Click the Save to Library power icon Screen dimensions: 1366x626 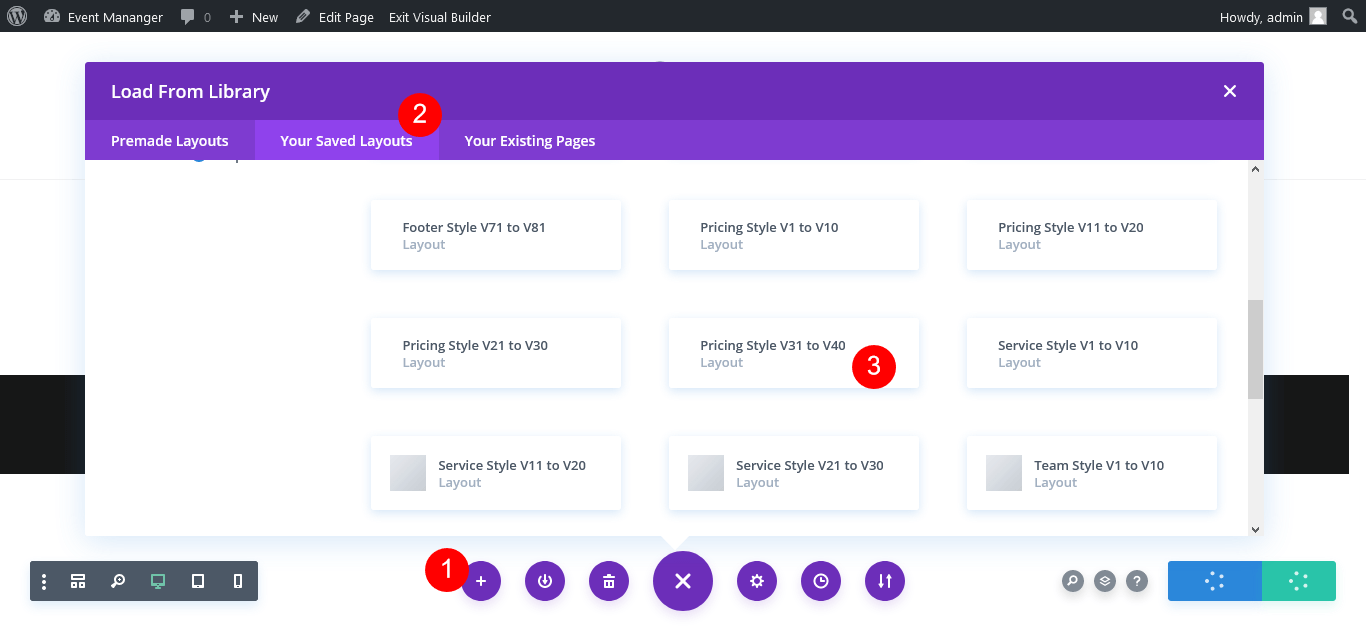pos(545,581)
